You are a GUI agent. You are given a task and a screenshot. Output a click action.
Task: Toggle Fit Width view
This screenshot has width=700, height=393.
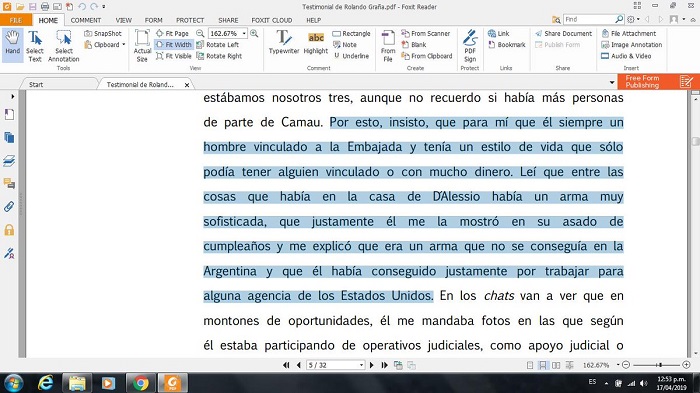[174, 45]
